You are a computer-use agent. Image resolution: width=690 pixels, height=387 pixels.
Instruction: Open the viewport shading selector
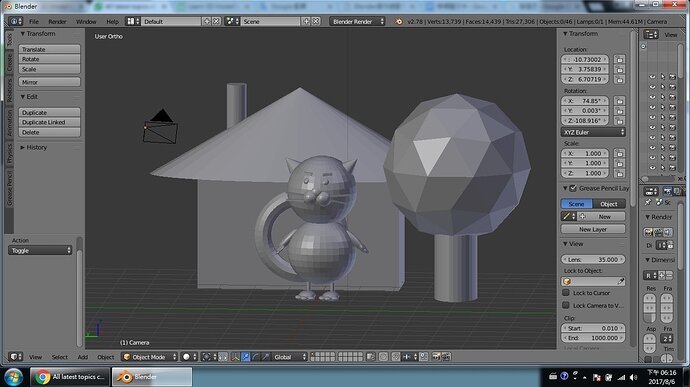tap(189, 357)
